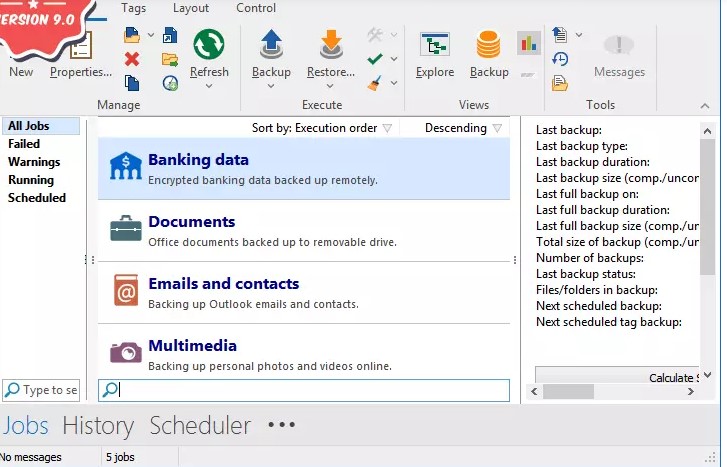Click the Type to search filter box
727x467 pixels.
coord(41,390)
